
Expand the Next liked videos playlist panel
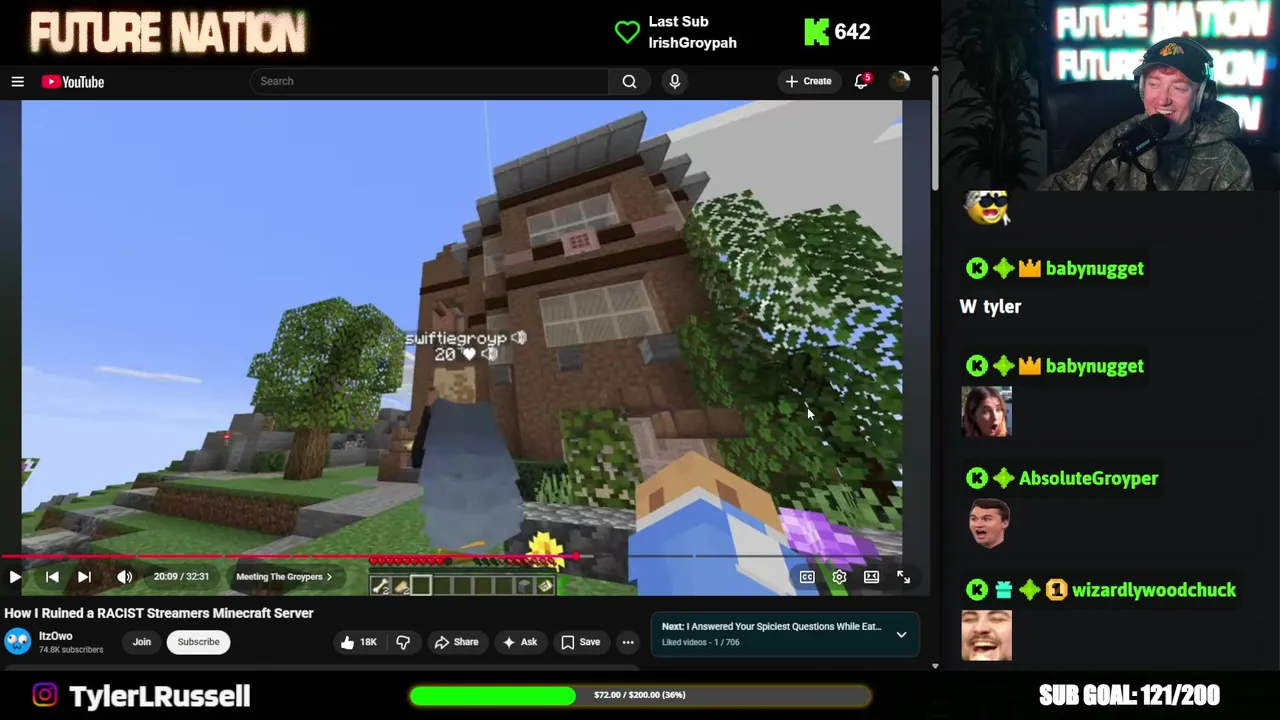click(x=901, y=635)
